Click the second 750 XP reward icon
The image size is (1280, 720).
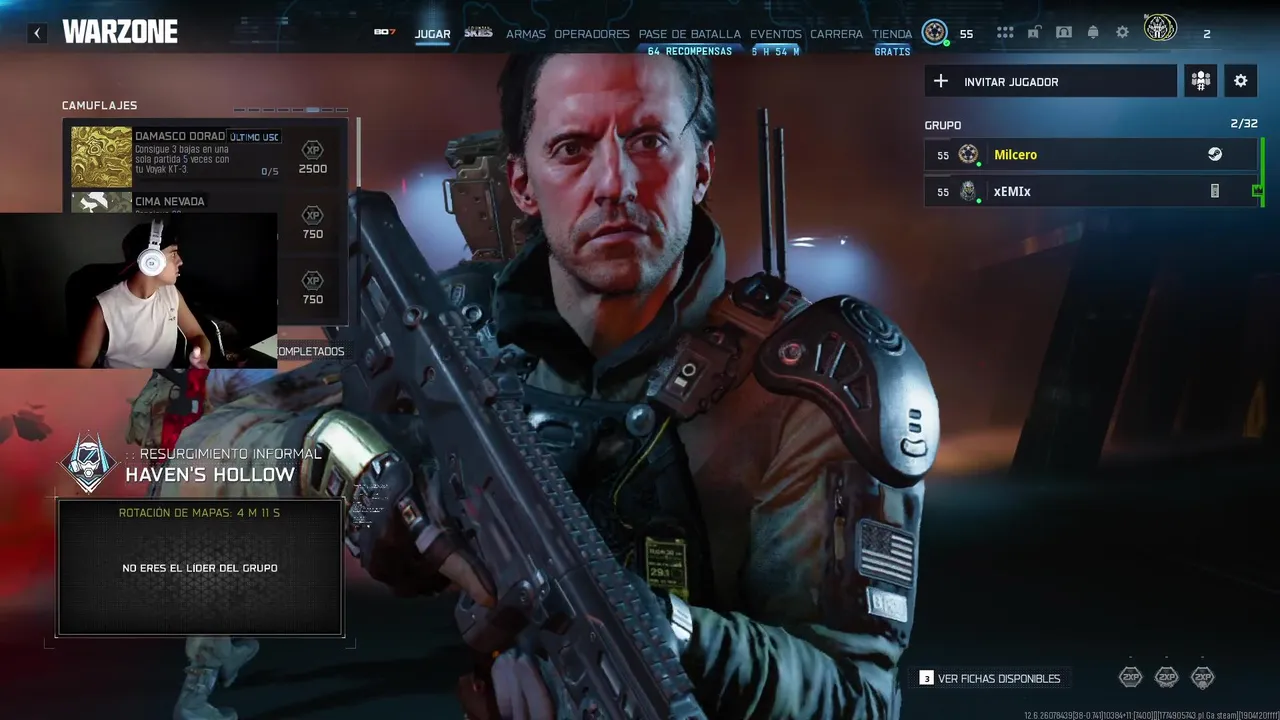point(312,280)
